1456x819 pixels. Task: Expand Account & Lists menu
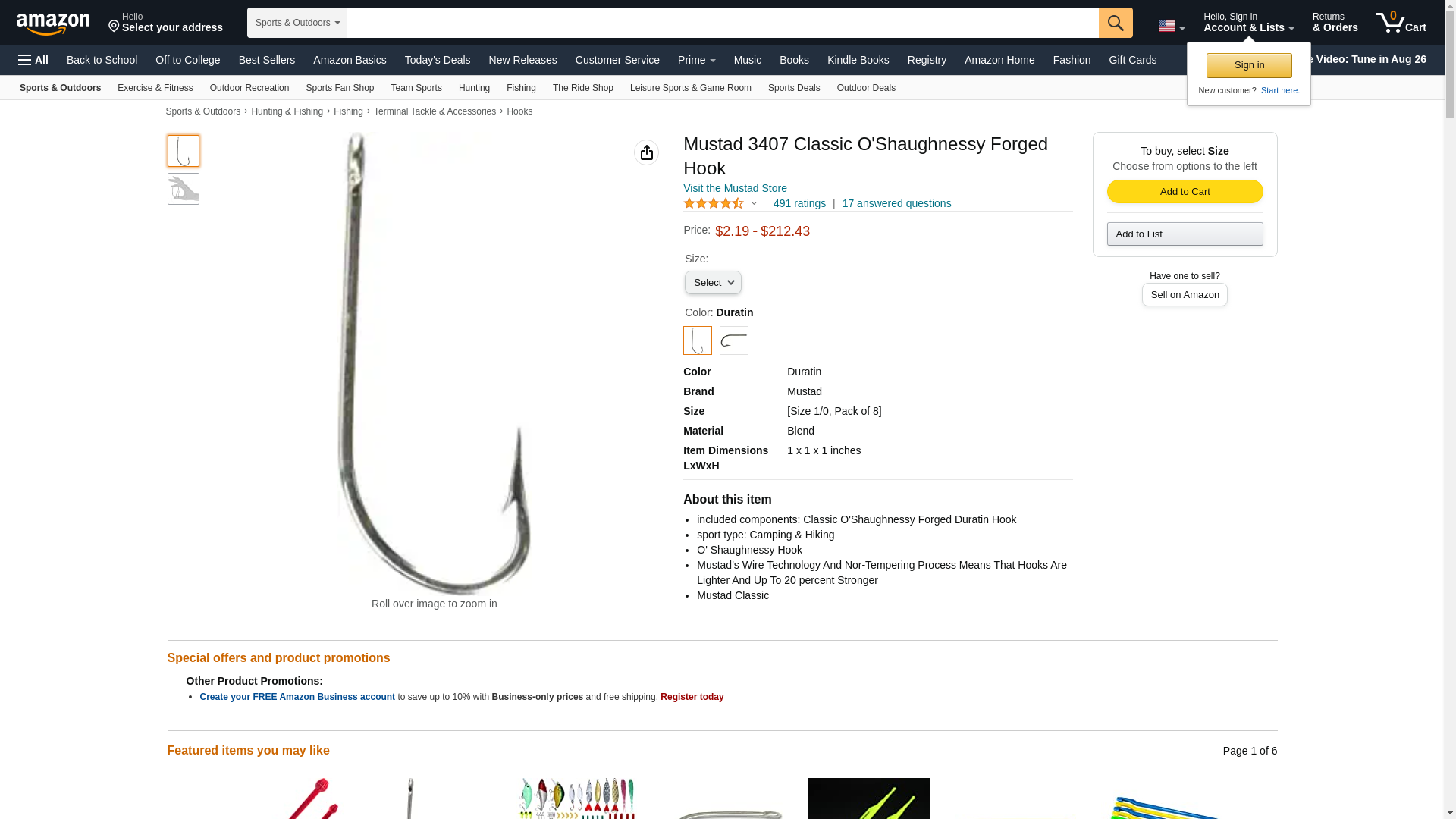[1248, 22]
